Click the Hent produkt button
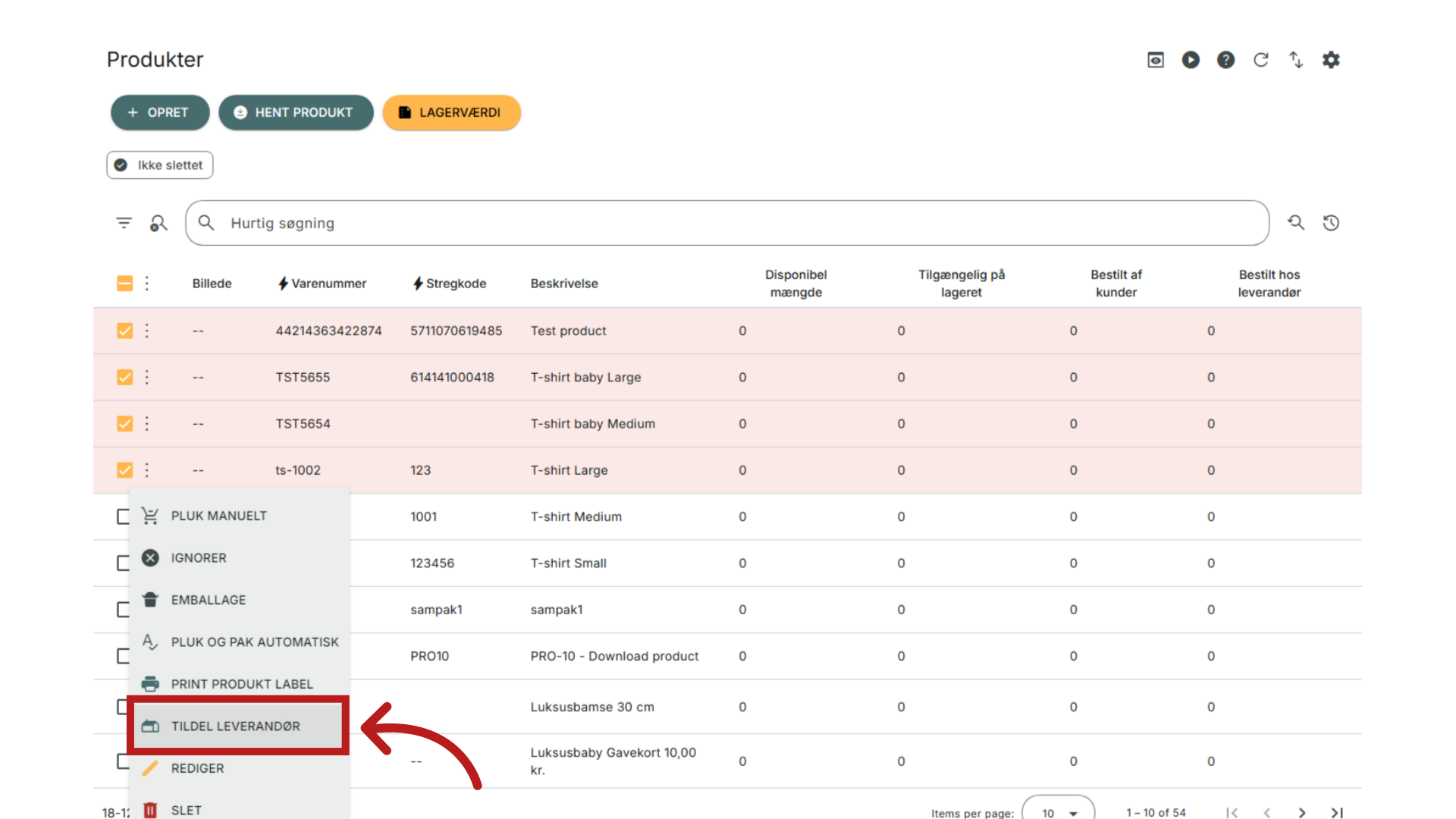The height and width of the screenshot is (819, 1456). [x=296, y=112]
